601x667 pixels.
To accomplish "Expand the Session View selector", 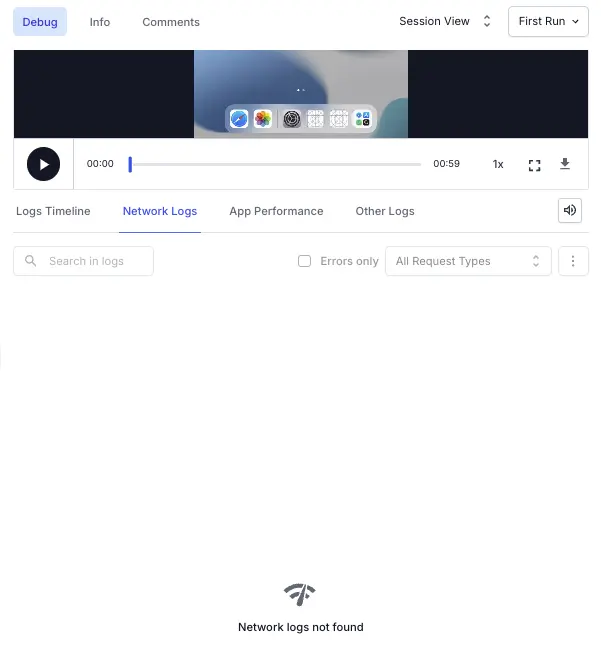I will click(444, 21).
